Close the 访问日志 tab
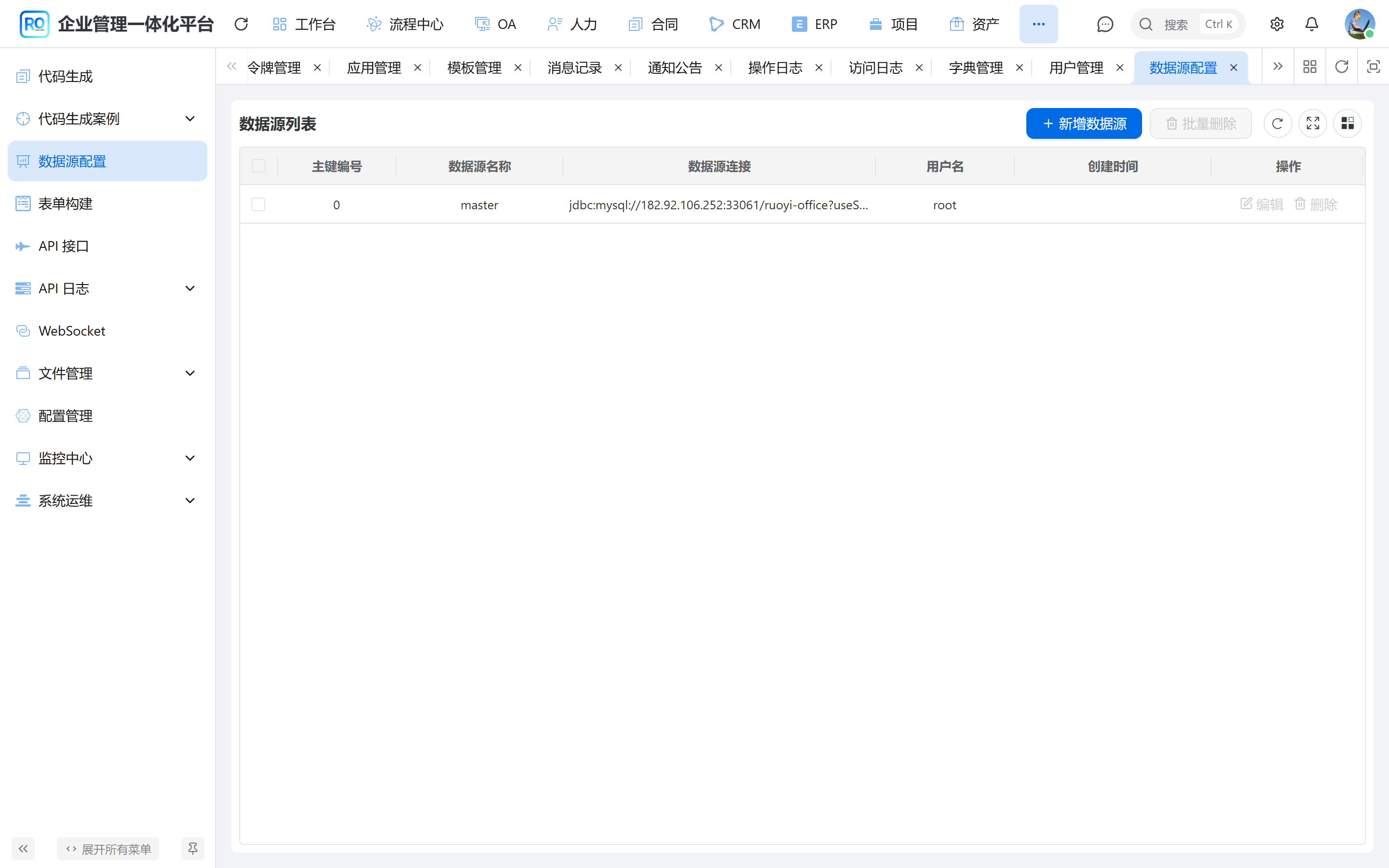Viewport: 1389px width, 868px height. tap(919, 68)
